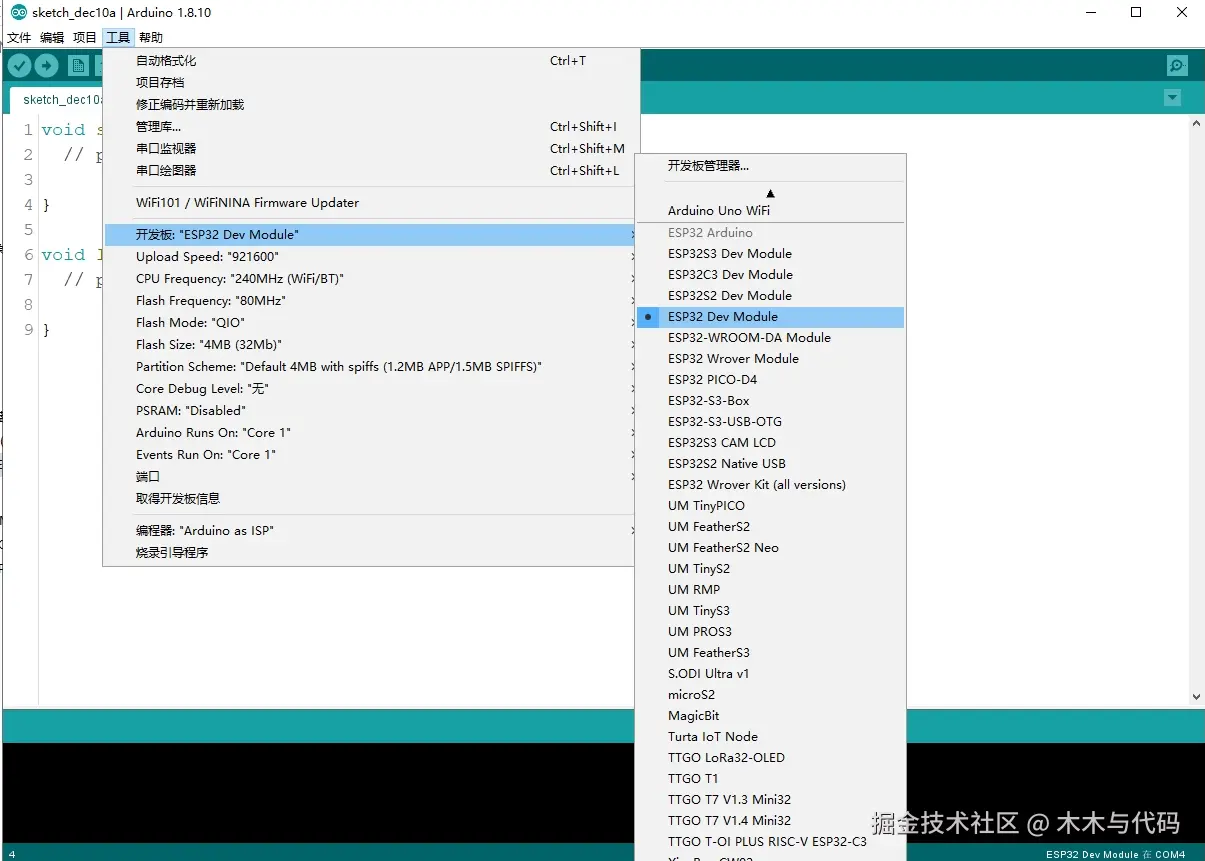Expand Upload Speed: "921600" submenu
The width and height of the screenshot is (1205, 861).
370,257
